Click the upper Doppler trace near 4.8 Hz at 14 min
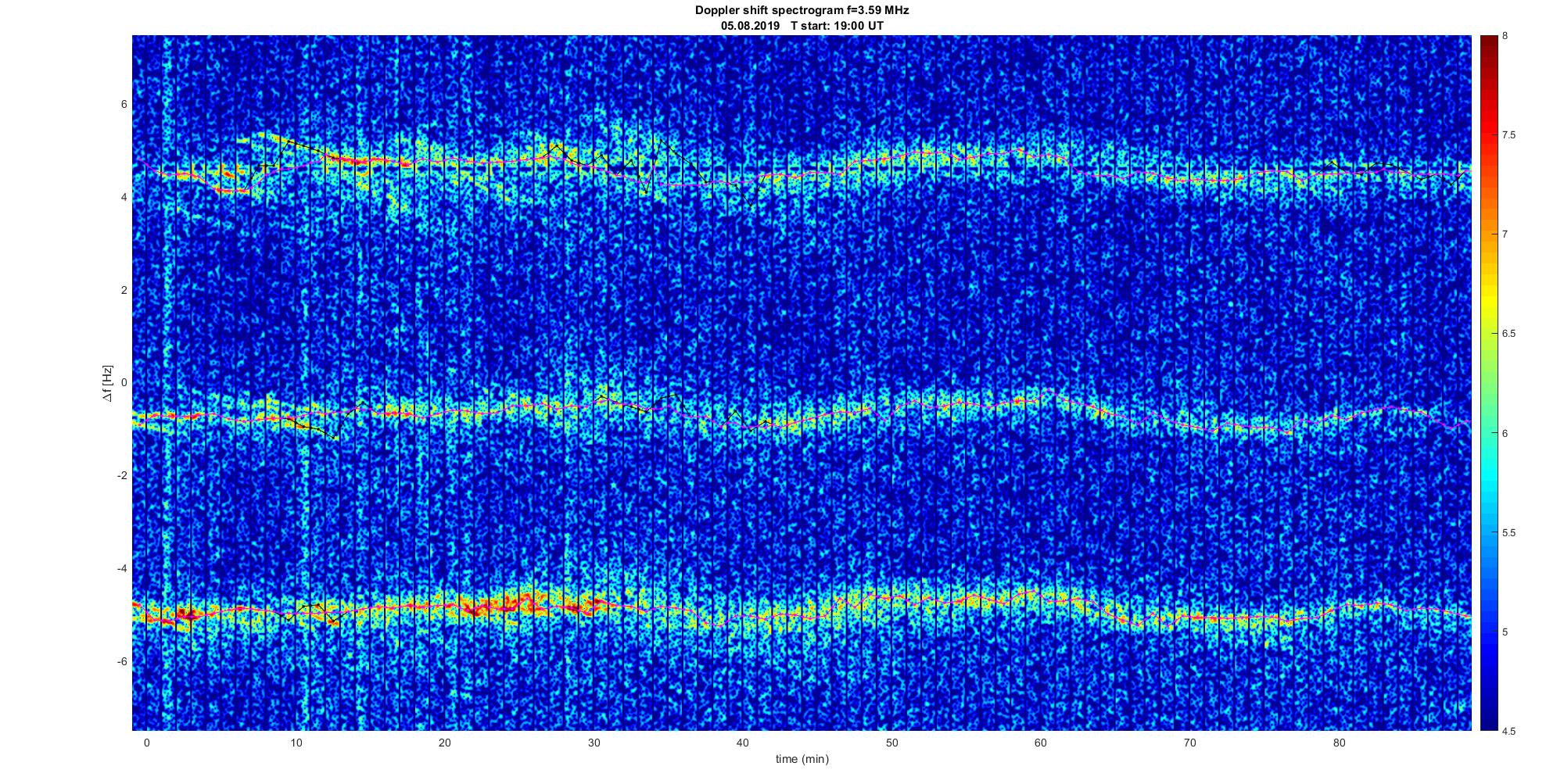This screenshot has height=784, width=1564. coord(354,161)
